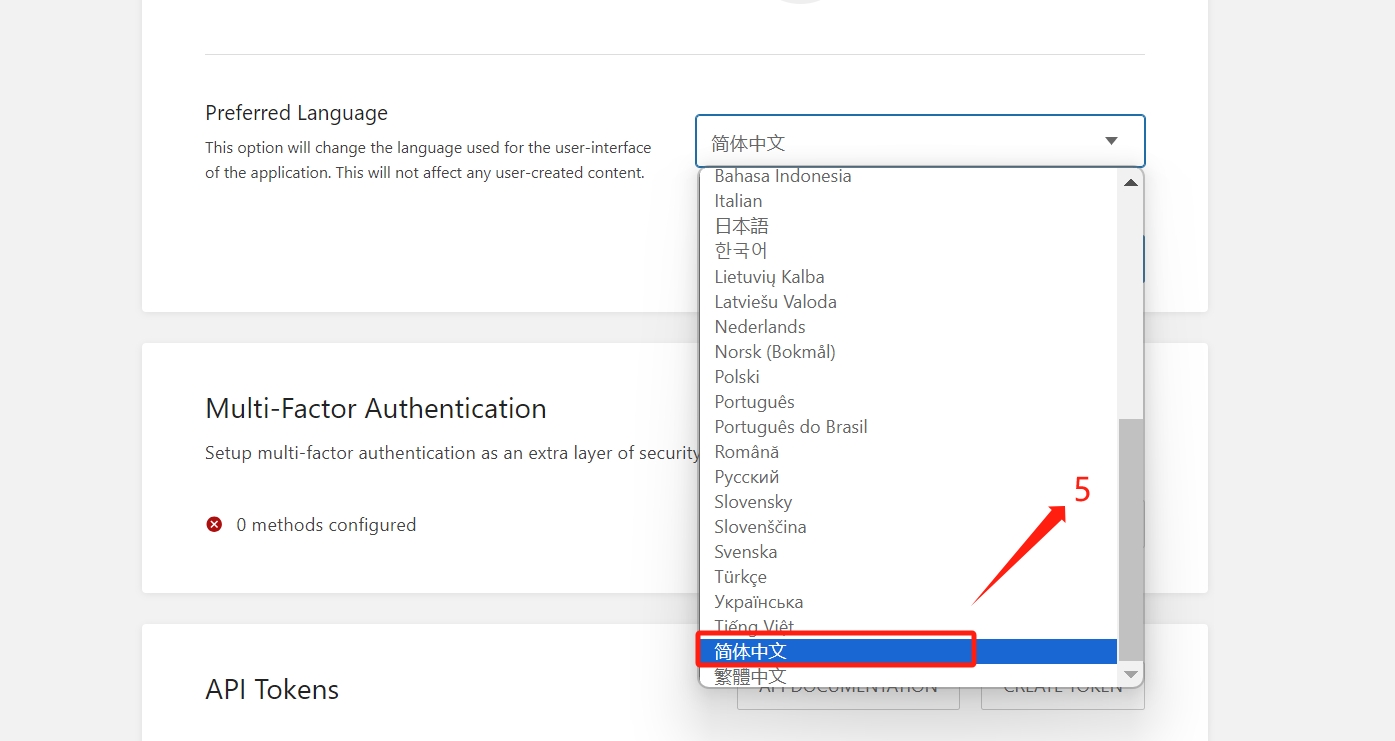1395x741 pixels.
Task: Select Українська language option
Action: pos(908,601)
